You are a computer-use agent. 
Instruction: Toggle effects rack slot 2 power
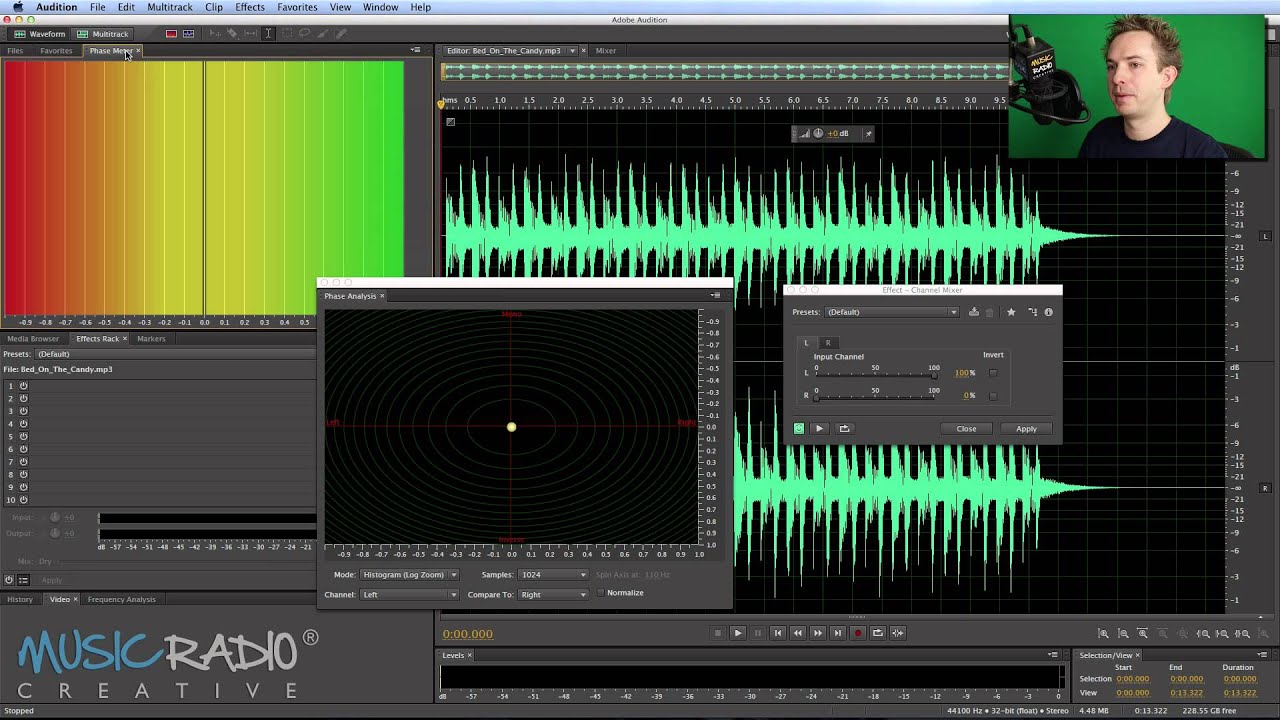23,398
